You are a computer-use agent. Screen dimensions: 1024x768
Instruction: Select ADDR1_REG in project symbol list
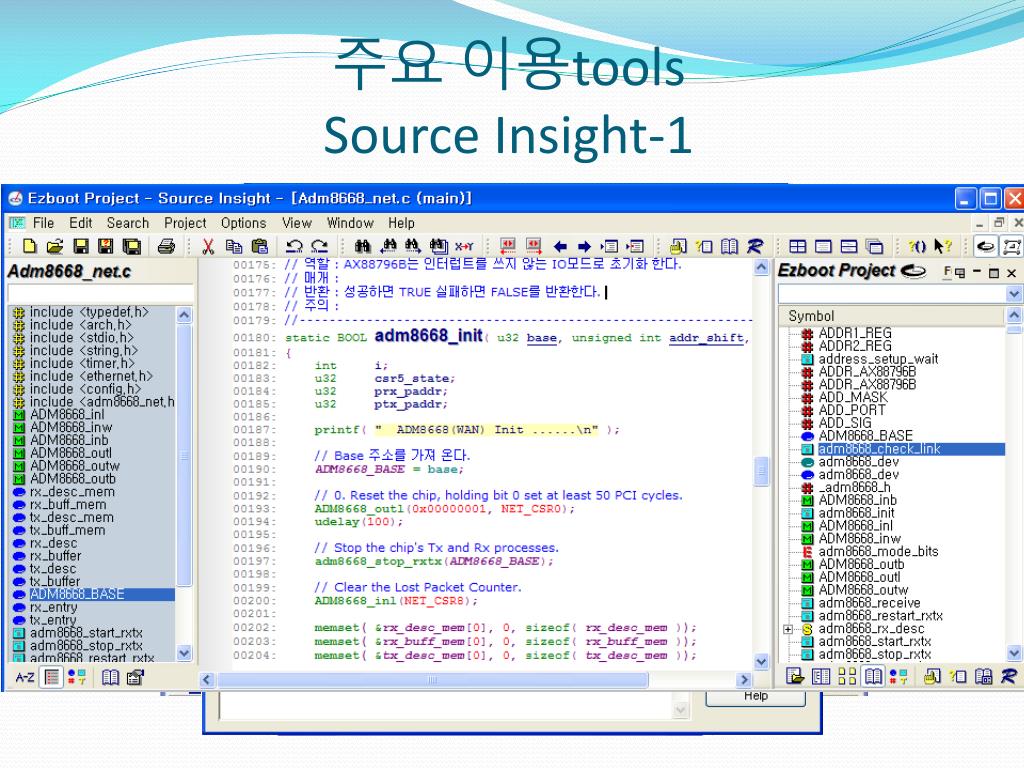point(855,333)
